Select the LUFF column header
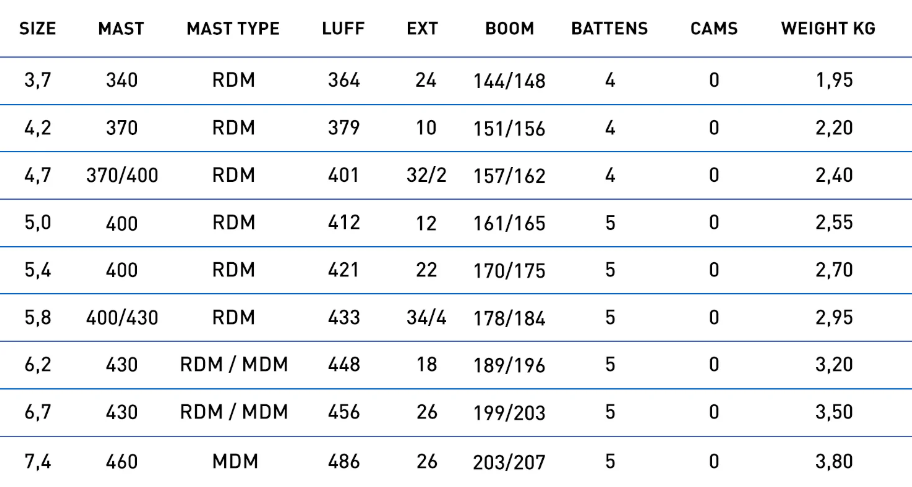The height and width of the screenshot is (487, 912). click(x=344, y=30)
